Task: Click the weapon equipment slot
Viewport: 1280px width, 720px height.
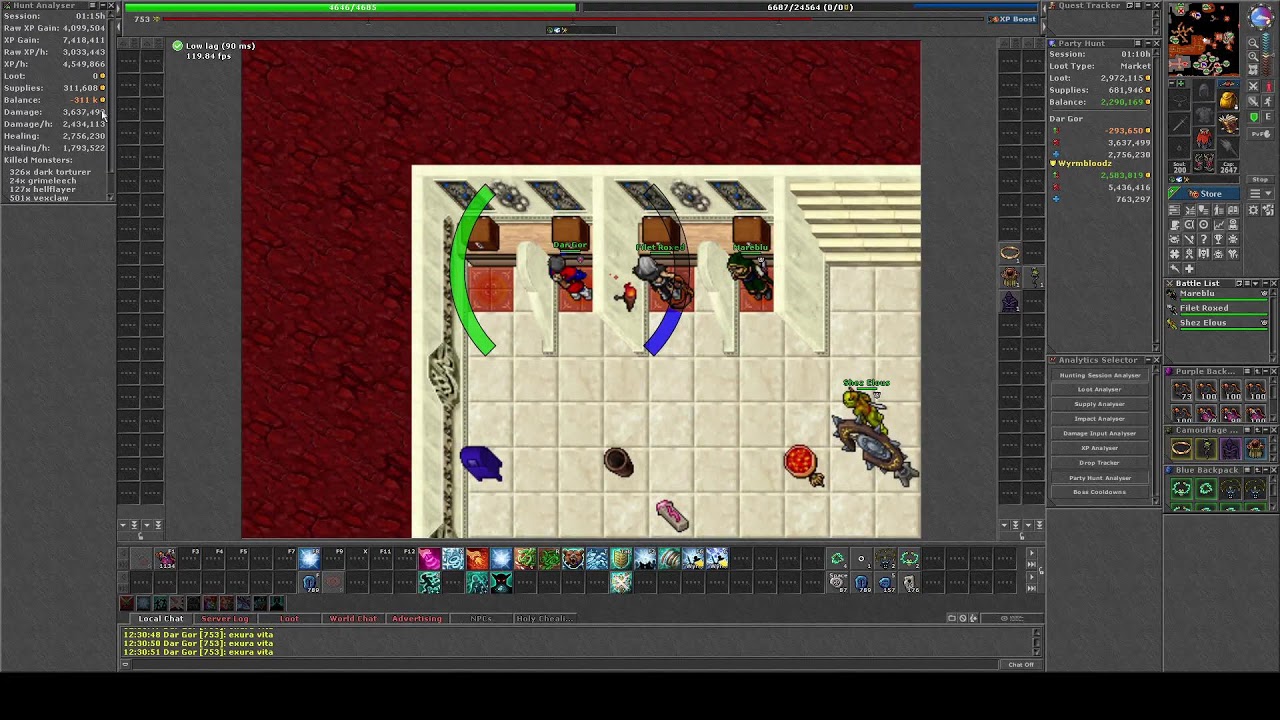Action: [x=1179, y=124]
